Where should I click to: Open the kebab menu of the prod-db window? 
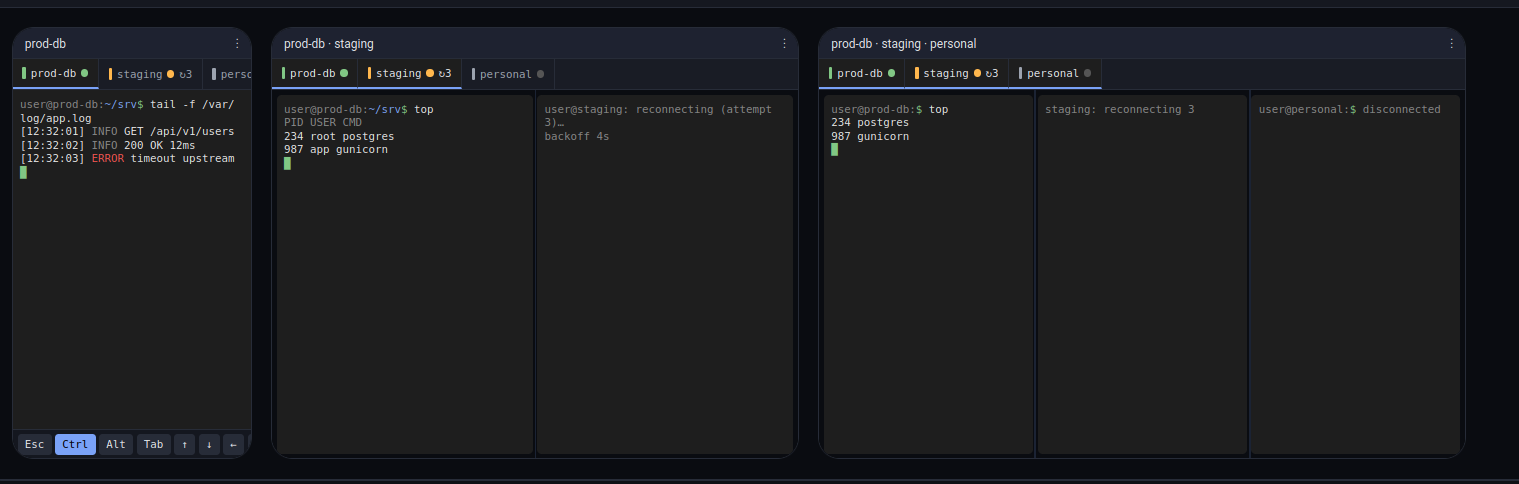coord(237,43)
